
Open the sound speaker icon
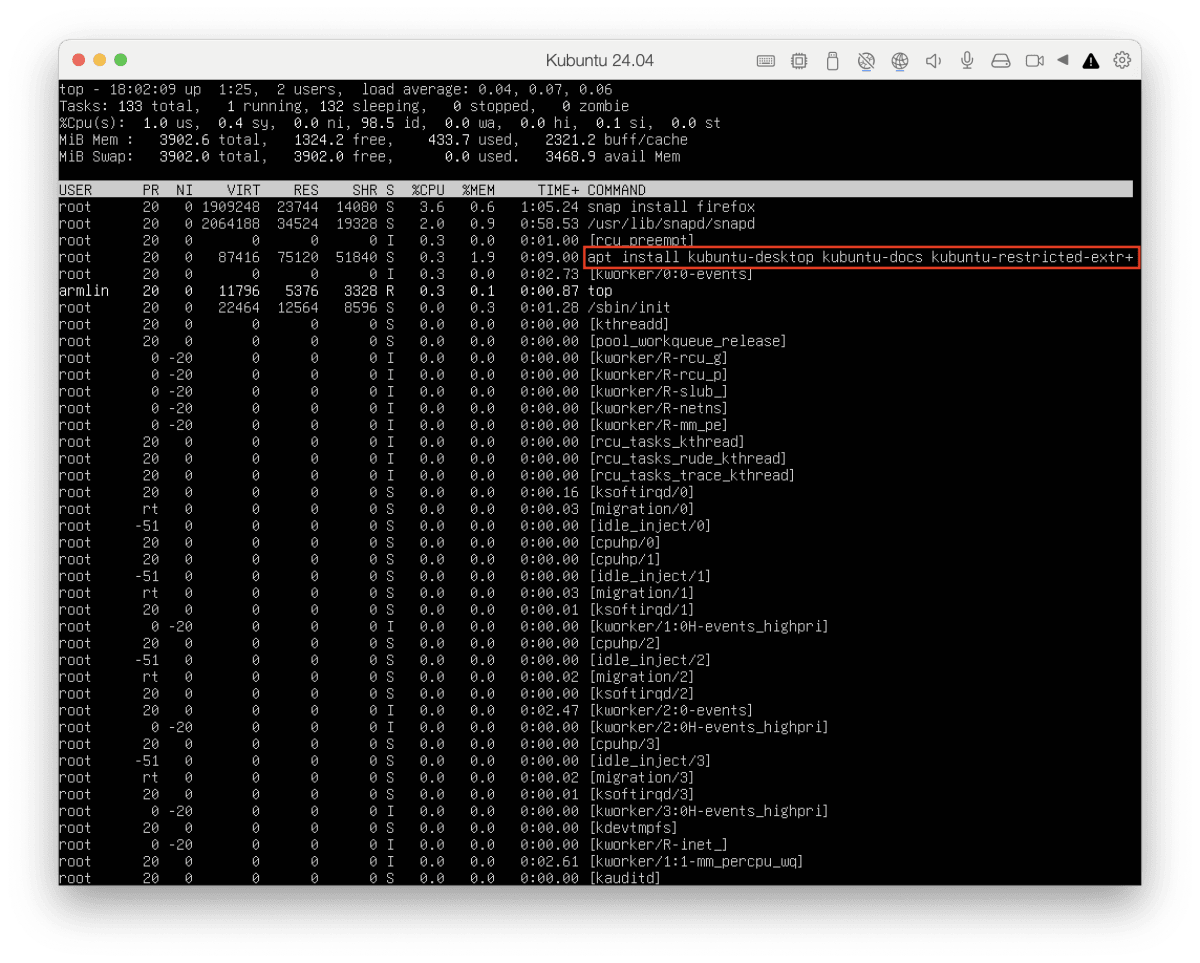click(x=933, y=61)
